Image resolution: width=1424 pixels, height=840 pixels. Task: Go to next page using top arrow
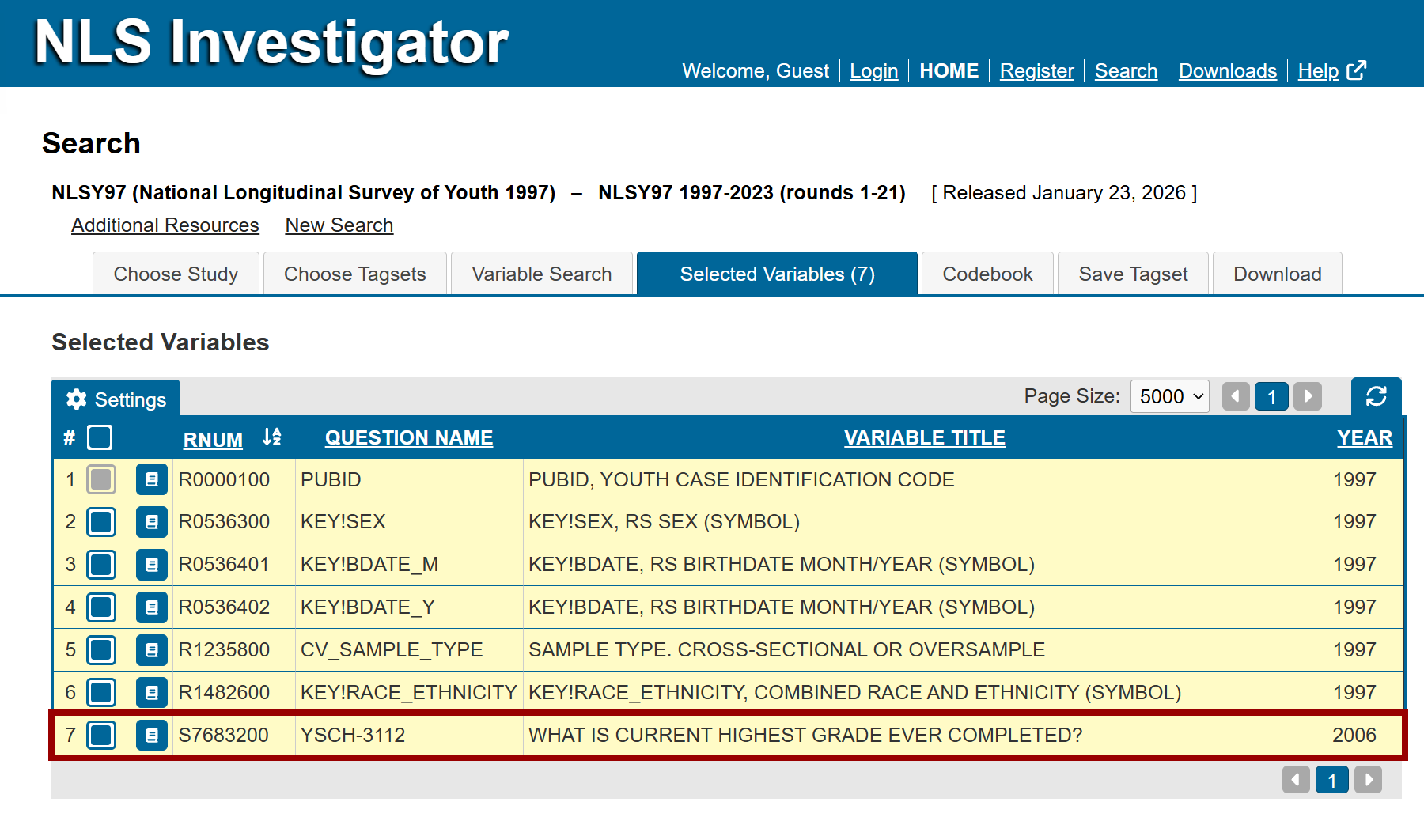1308,396
